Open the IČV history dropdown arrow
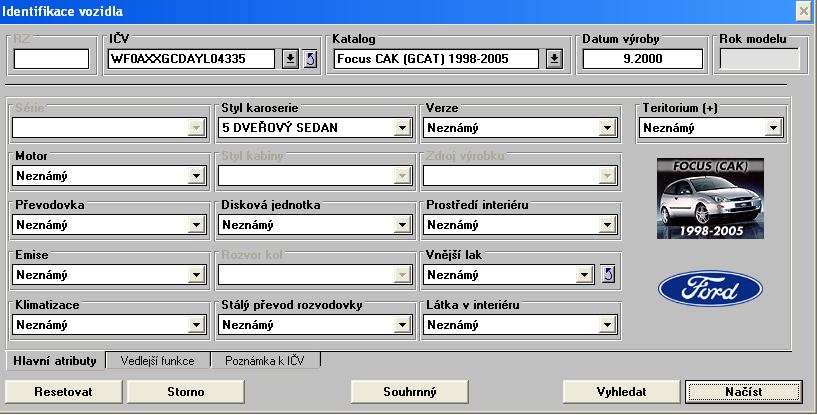This screenshot has width=817, height=415. pyautogui.click(x=290, y=59)
